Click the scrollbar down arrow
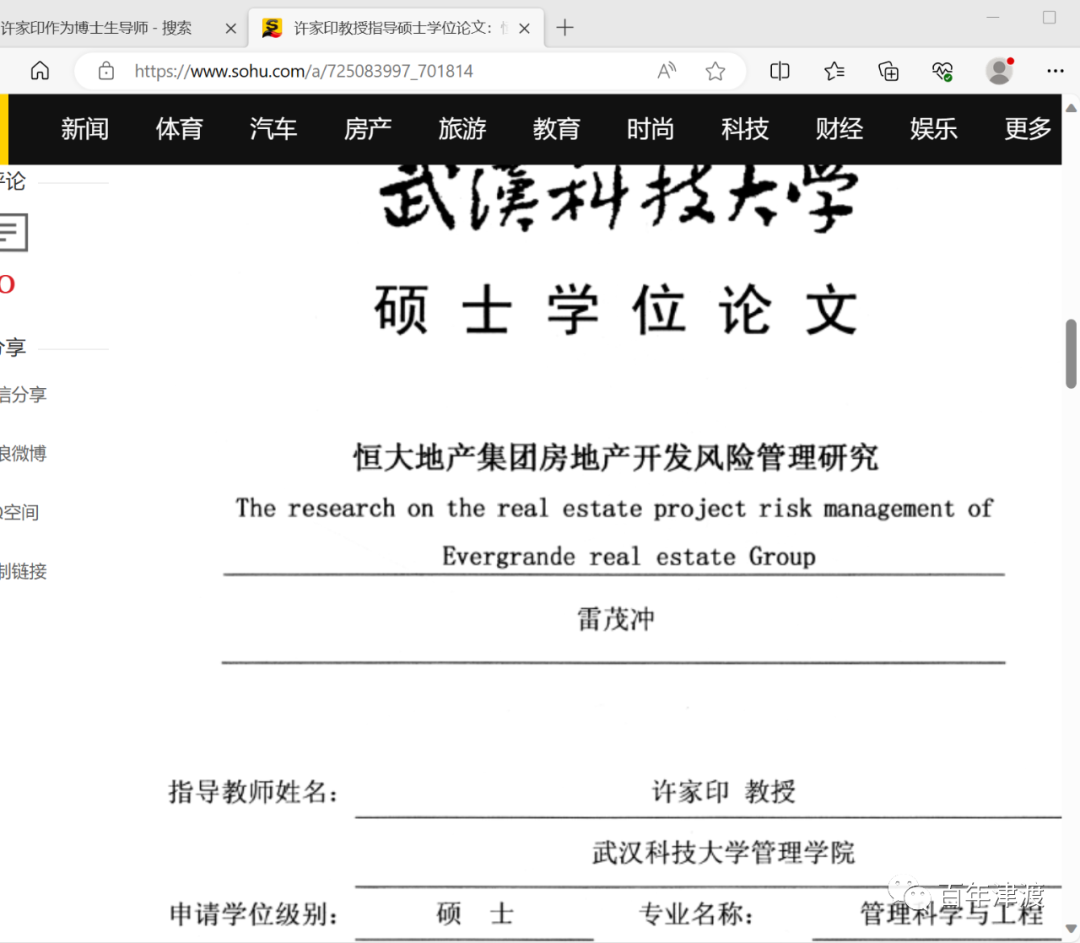 tap(1071, 928)
